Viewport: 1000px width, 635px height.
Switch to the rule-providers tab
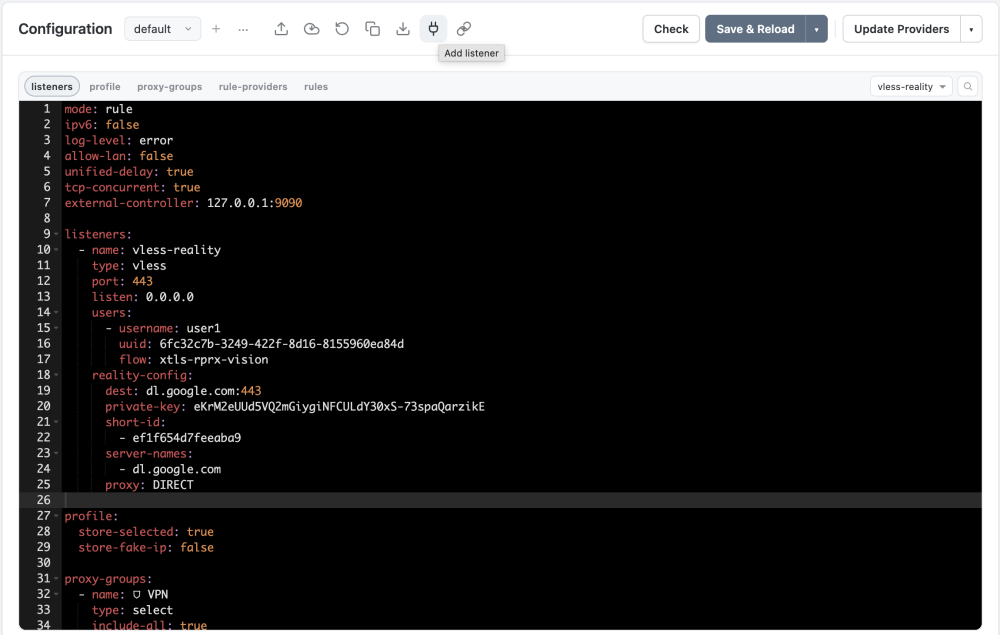[x=253, y=87]
